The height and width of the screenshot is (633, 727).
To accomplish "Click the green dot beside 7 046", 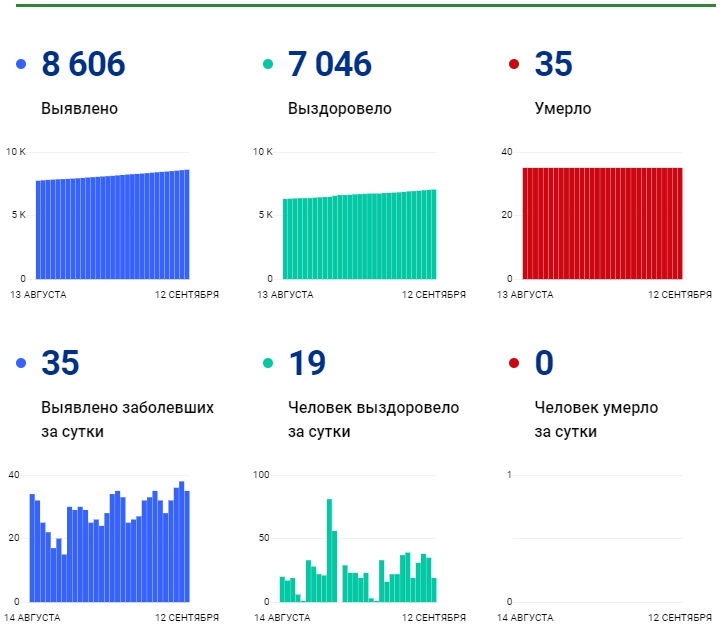I will [x=268, y=64].
